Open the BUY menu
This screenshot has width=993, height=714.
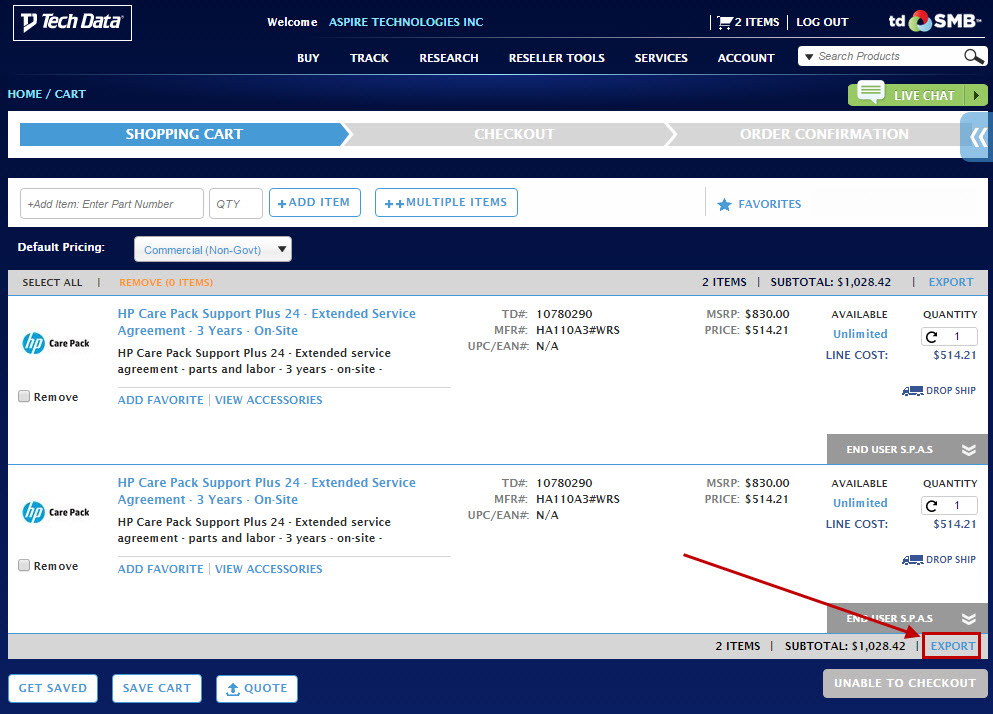tap(308, 58)
